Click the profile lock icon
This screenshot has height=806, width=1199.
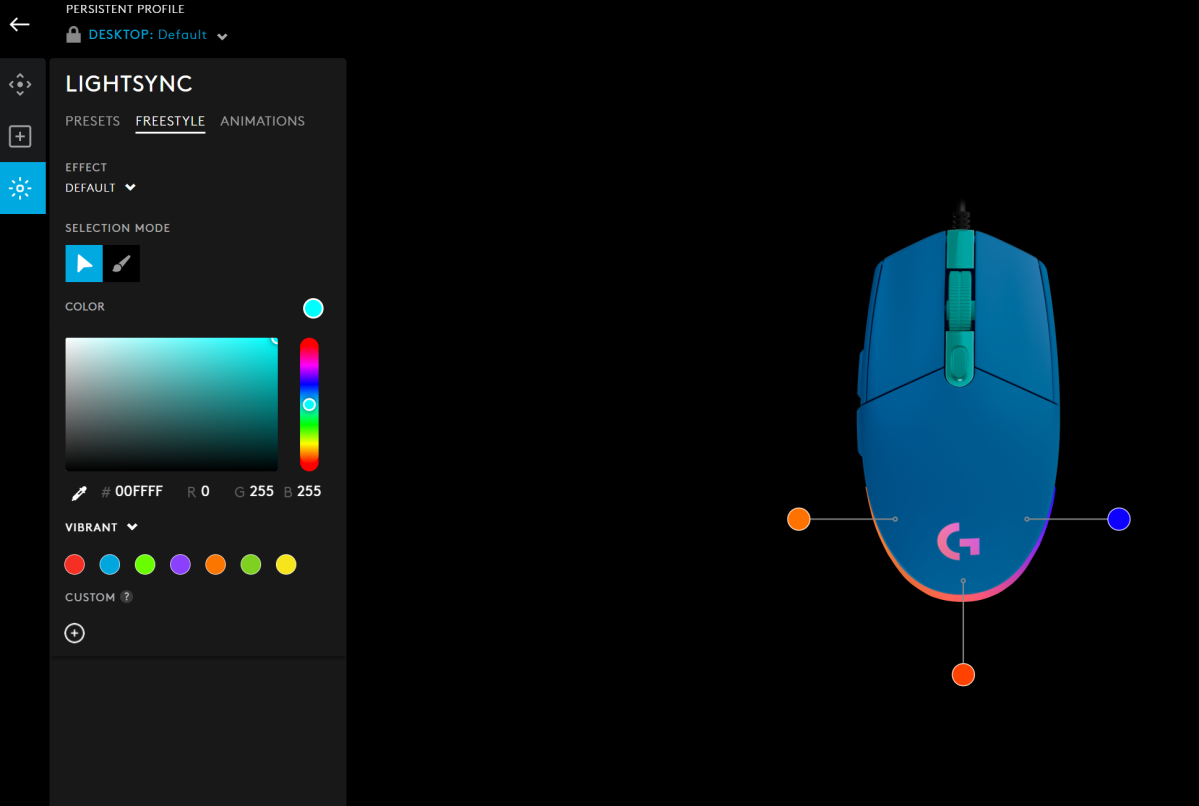pos(73,34)
